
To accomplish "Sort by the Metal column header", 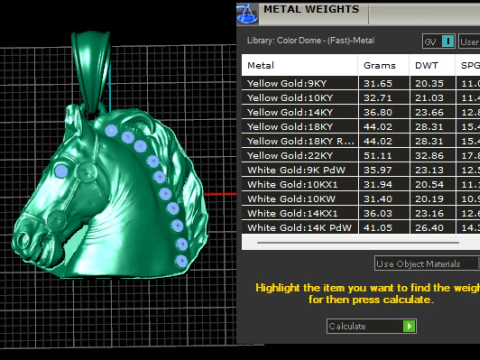I will click(x=300, y=65).
